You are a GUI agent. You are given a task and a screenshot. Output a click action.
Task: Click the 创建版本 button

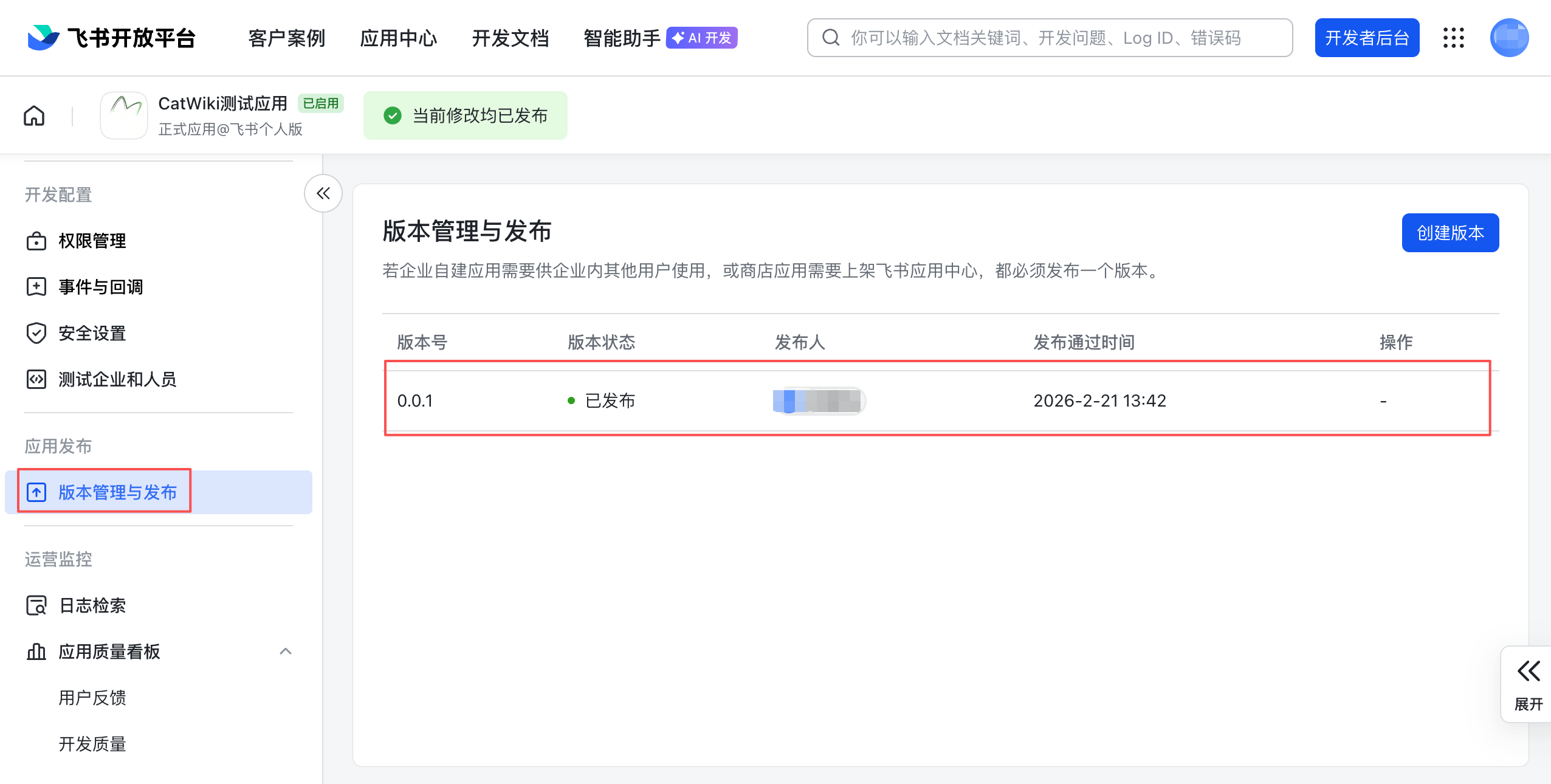[1450, 232]
